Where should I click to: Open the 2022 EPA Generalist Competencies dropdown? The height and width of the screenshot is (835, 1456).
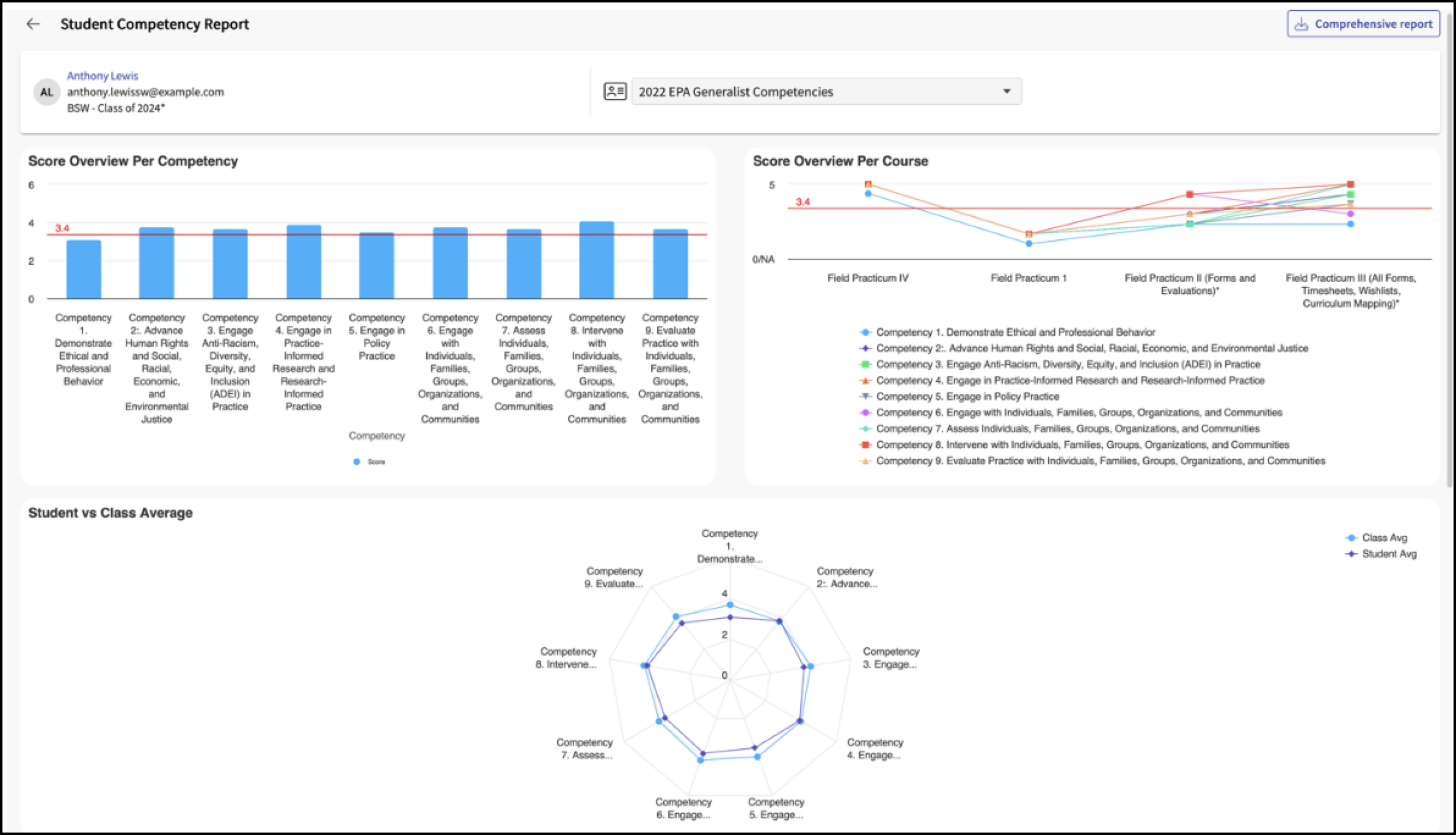tap(826, 92)
